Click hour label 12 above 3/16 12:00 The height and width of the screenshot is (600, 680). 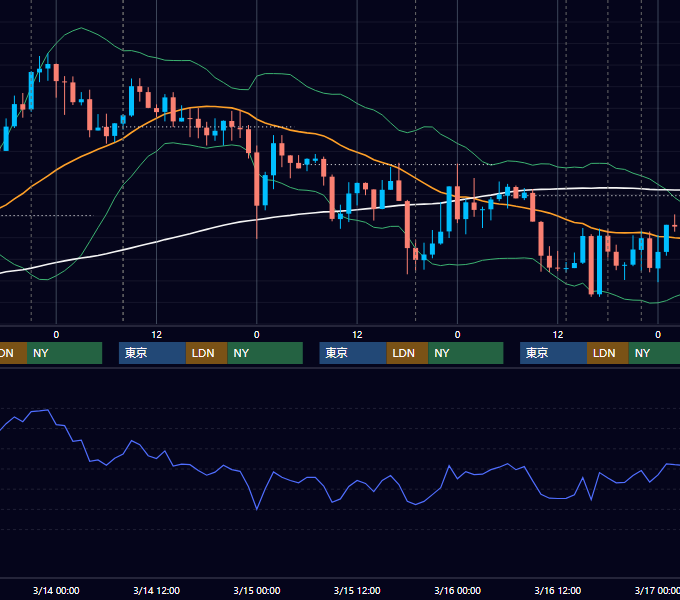(x=558, y=335)
